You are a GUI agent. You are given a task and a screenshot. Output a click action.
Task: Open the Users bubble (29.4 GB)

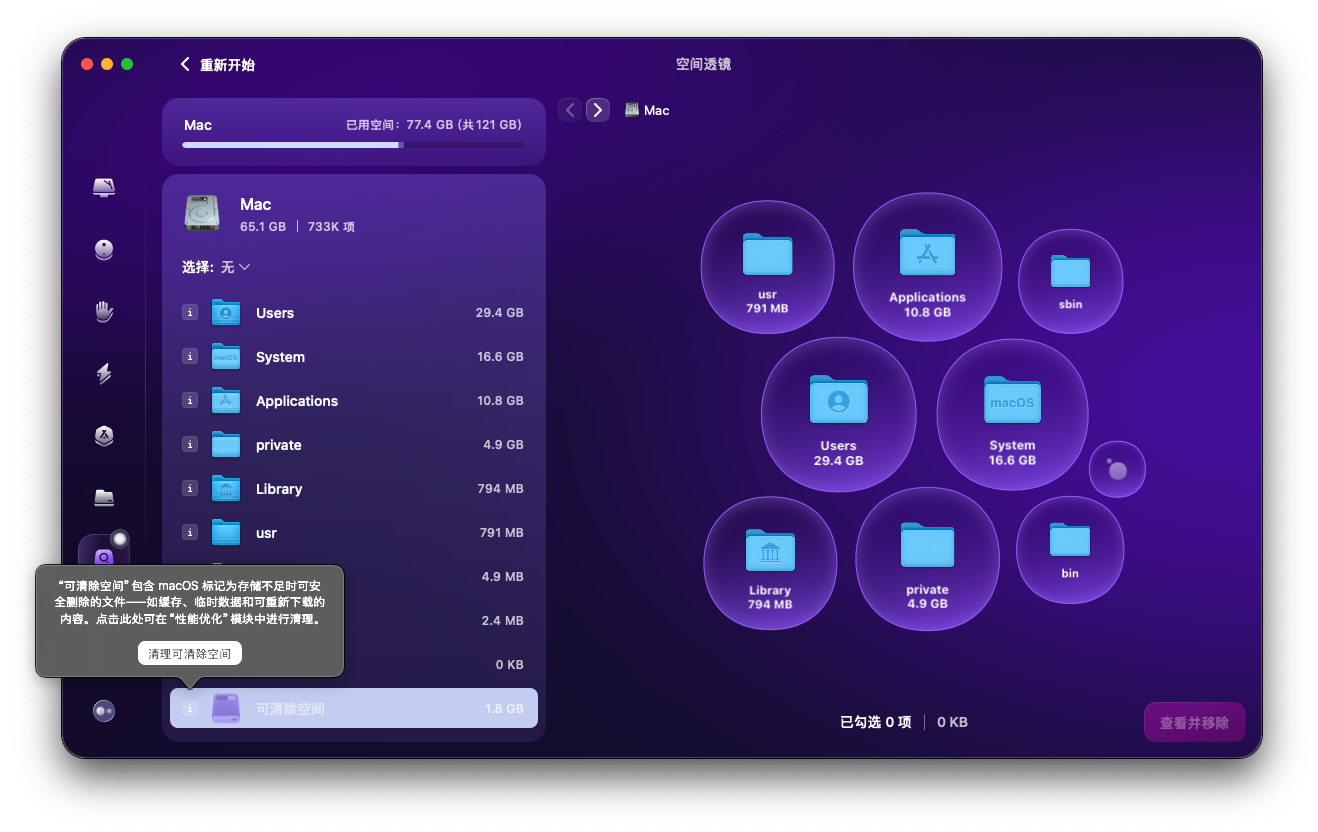click(838, 414)
